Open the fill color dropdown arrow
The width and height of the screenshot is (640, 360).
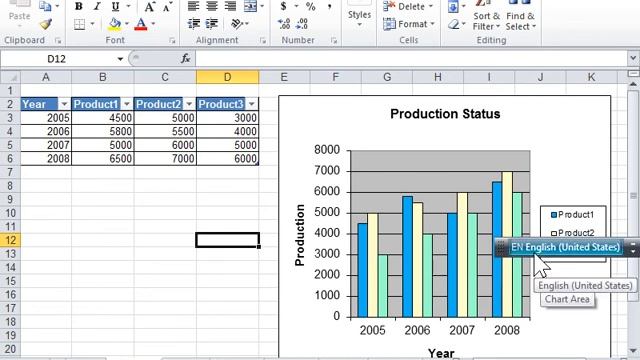click(x=127, y=24)
